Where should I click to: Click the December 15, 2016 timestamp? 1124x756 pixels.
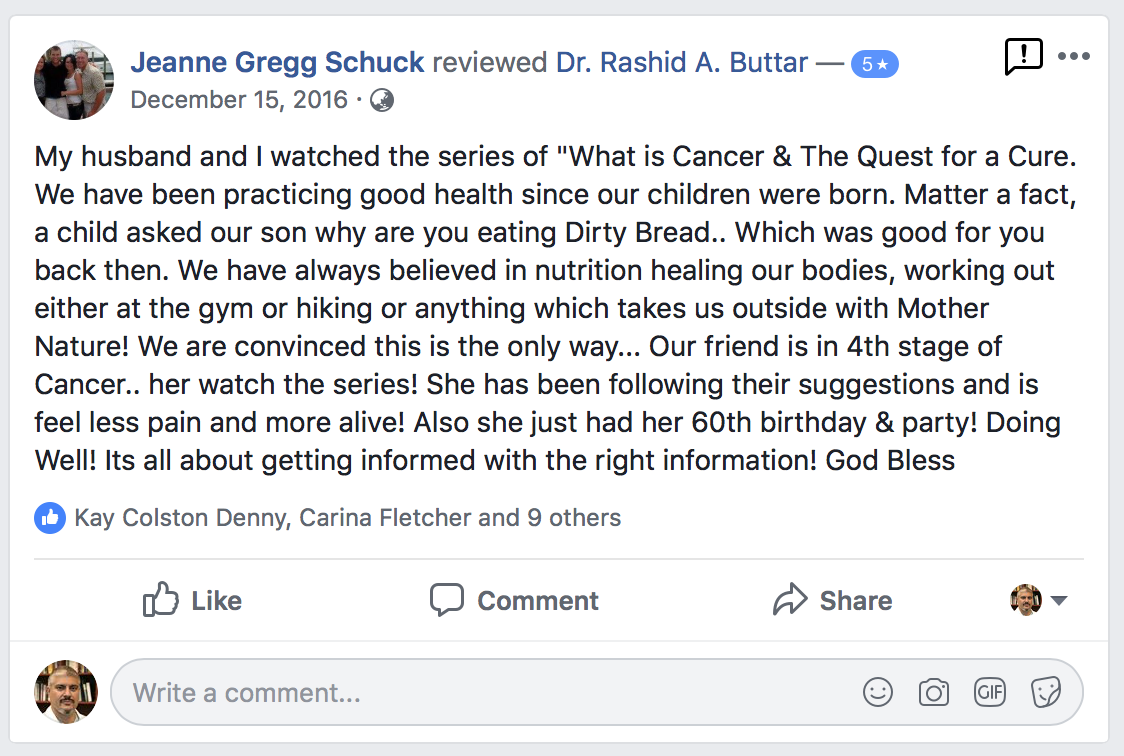[x=239, y=100]
